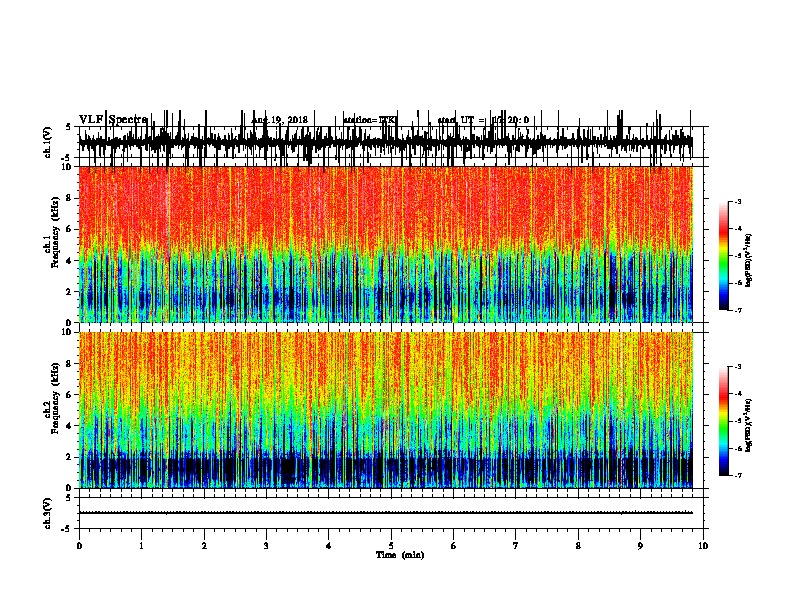Click the 'Time (min)' axis label
Image resolution: width=792 pixels, height=612 pixels.
point(400,555)
